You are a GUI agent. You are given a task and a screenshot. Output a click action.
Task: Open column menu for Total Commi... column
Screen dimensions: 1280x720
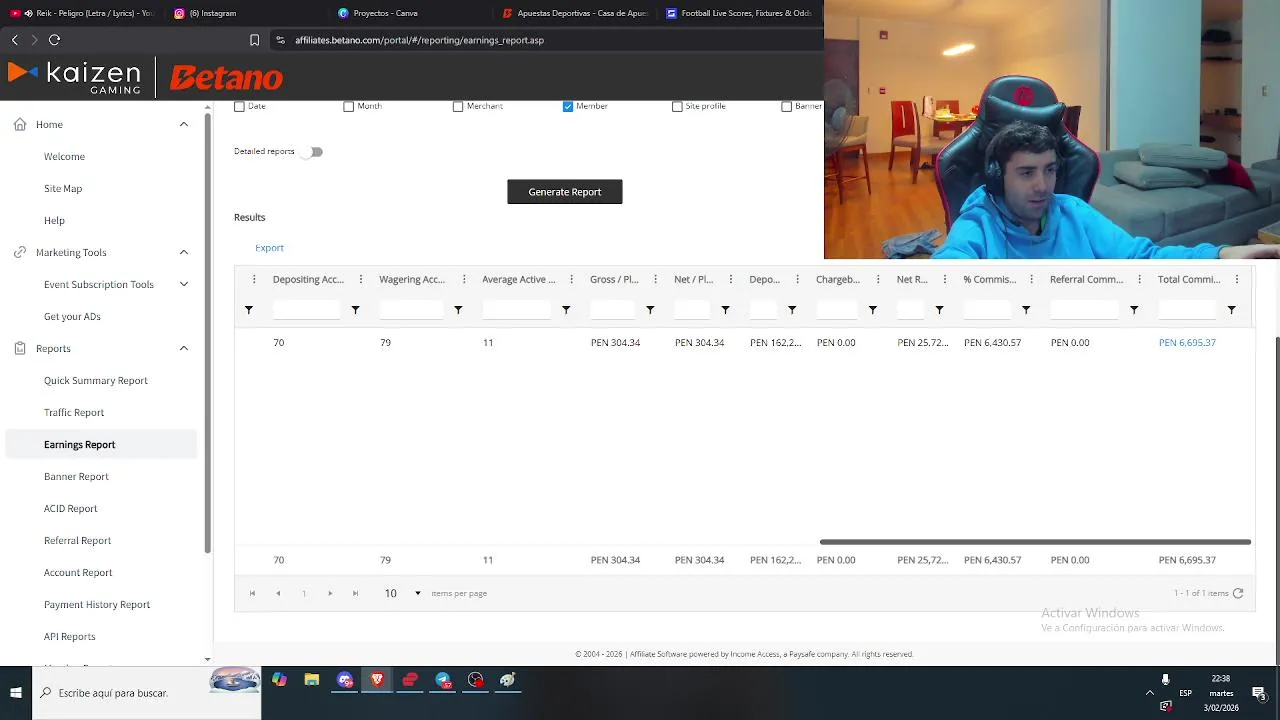tap(1237, 280)
